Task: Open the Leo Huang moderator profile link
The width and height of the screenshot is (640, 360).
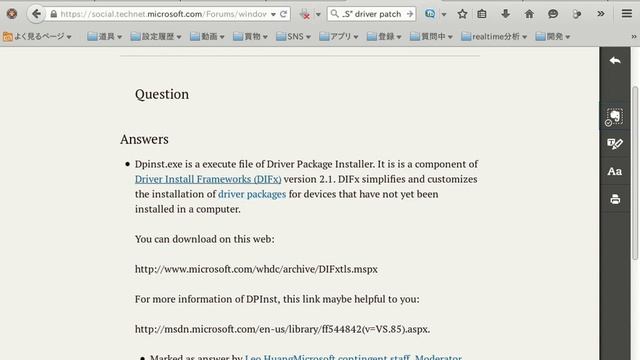Action: 353,357
